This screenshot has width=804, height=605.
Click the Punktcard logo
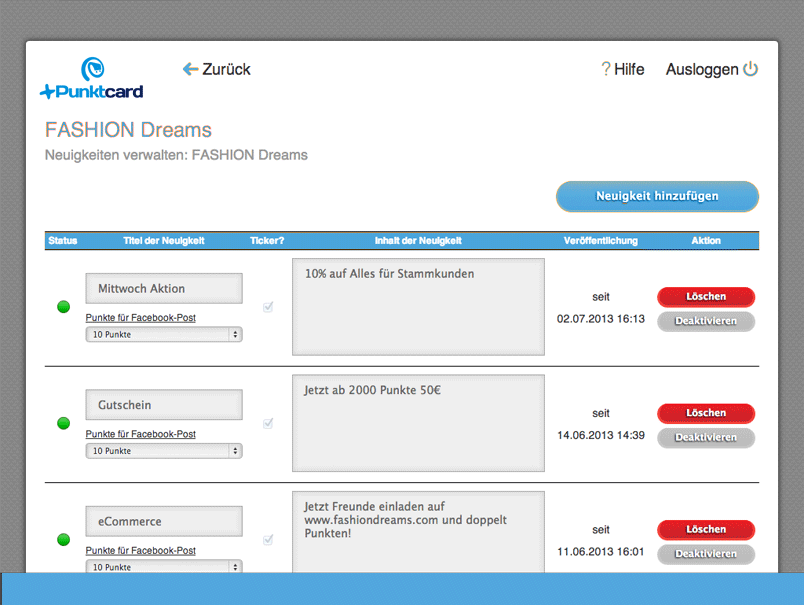tap(92, 78)
